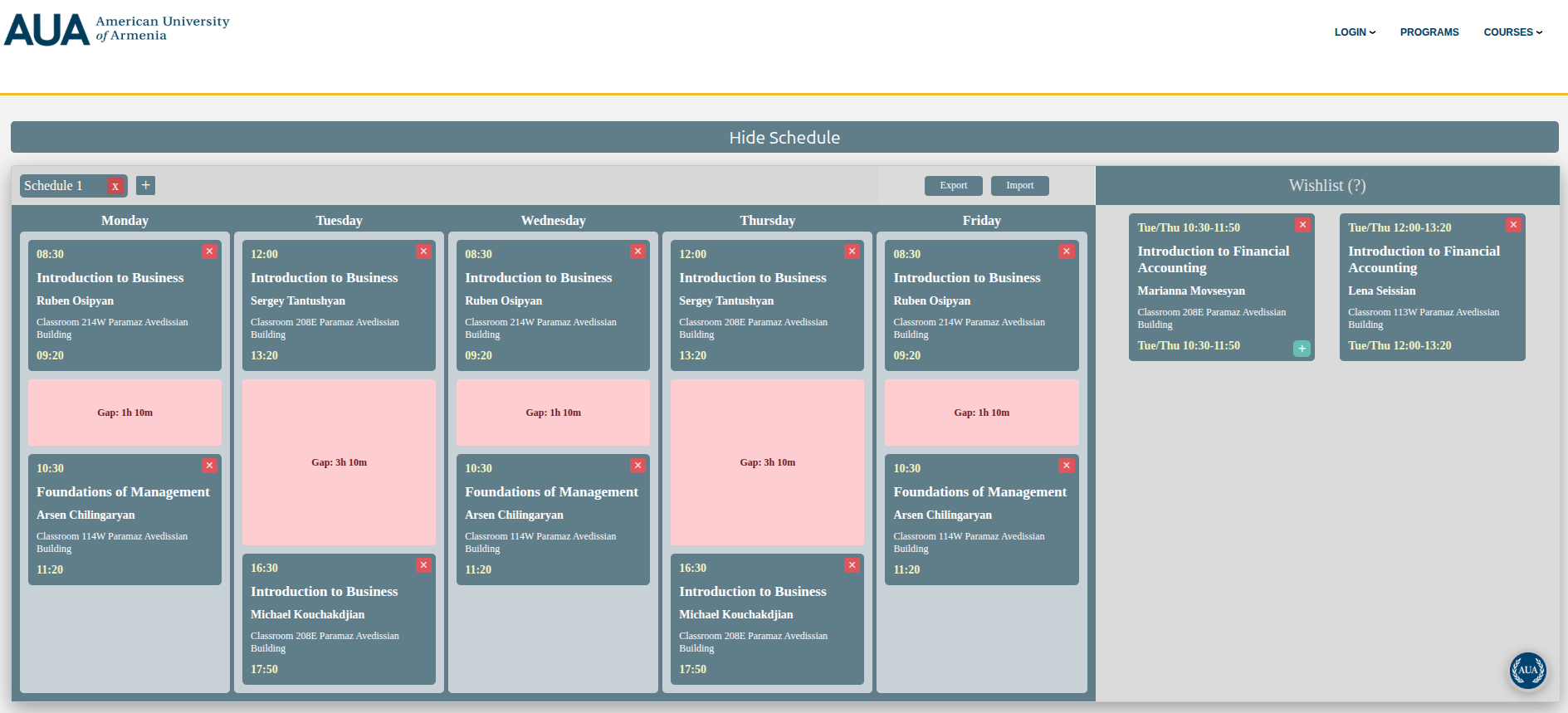Delete Friday 08:30 Introduction to Business card
This screenshot has height=713, width=1568.
tap(1066, 252)
